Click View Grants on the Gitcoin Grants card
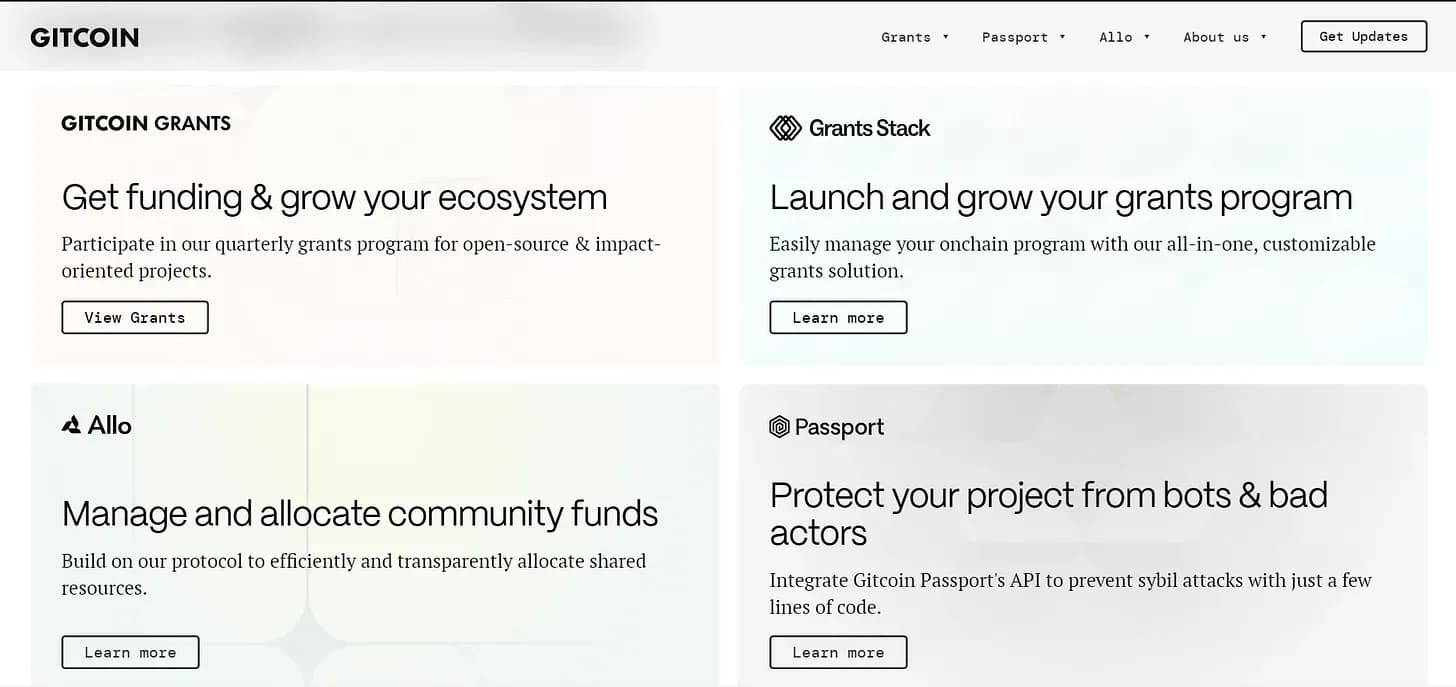The width and height of the screenshot is (1456, 687). (x=135, y=317)
